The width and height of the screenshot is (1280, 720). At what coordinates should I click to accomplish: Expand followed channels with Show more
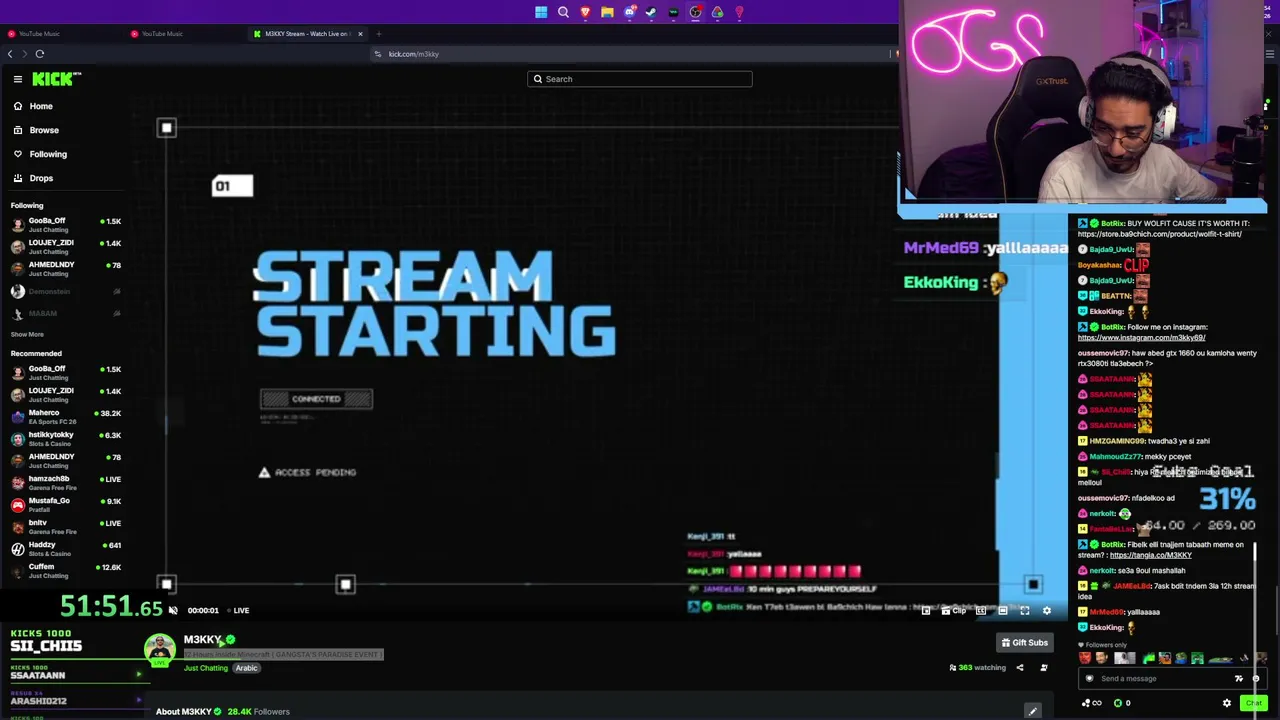[x=27, y=334]
